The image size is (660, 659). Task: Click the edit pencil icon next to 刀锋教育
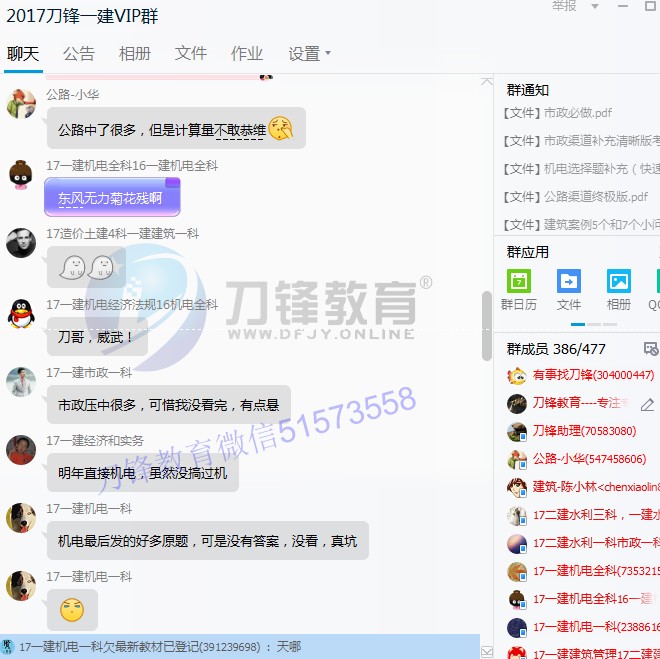[x=647, y=404]
